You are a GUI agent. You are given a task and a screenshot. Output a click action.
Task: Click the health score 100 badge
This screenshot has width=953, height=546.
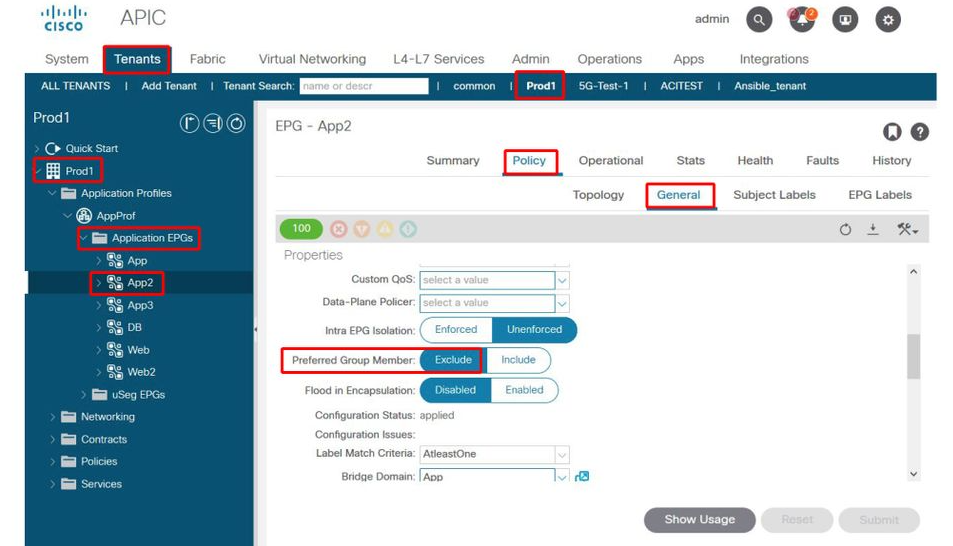301,229
